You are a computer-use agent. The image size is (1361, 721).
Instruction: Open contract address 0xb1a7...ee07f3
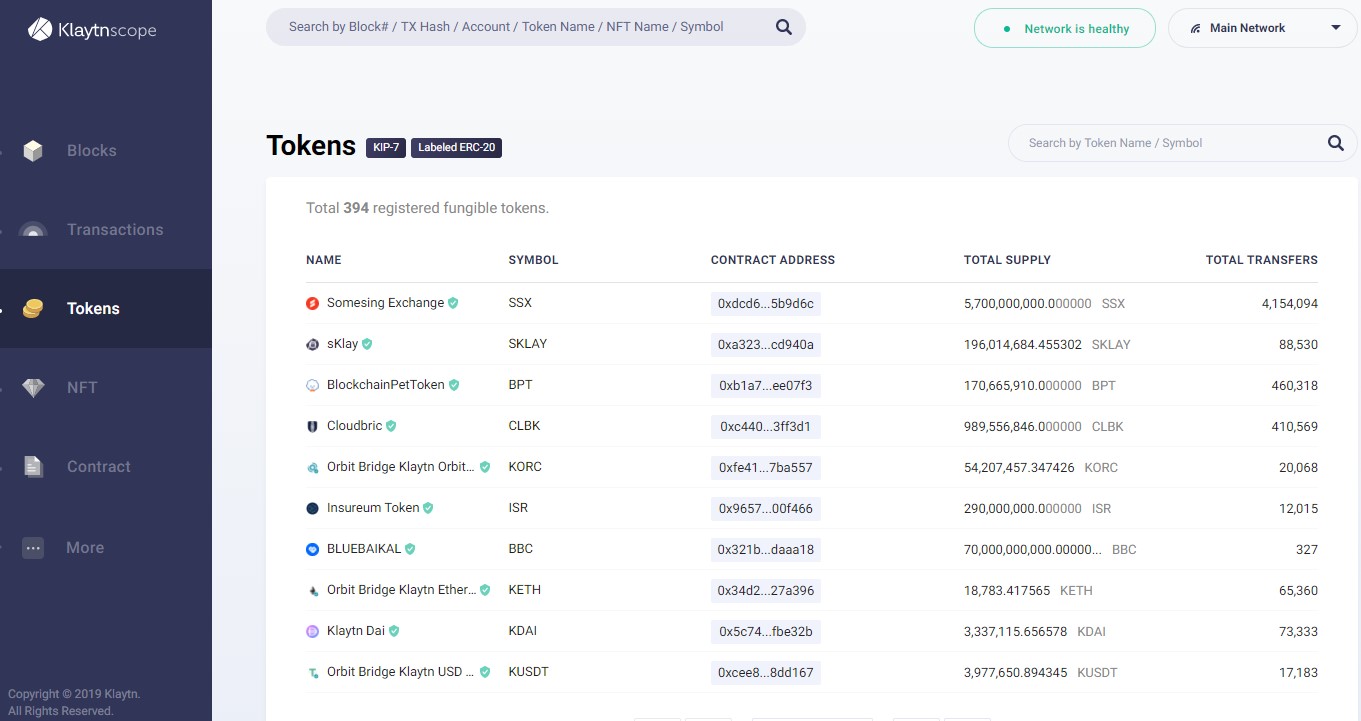[x=766, y=386]
